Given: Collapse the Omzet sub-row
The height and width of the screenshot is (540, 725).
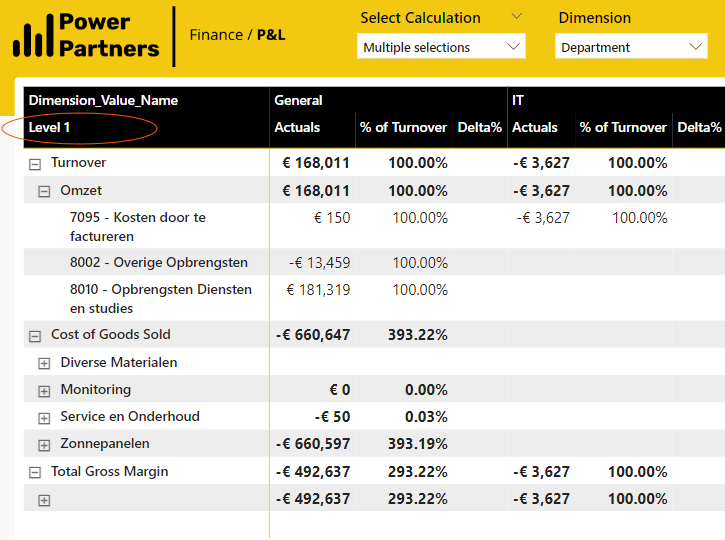Looking at the screenshot, I should pyautogui.click(x=44, y=191).
